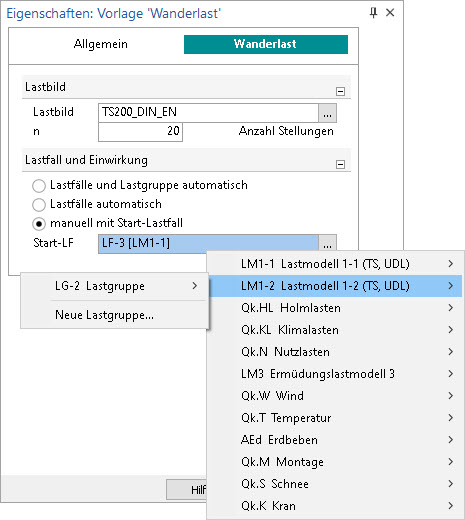Switch to the Allgemein tab
The height and width of the screenshot is (520, 465).
(100, 44)
